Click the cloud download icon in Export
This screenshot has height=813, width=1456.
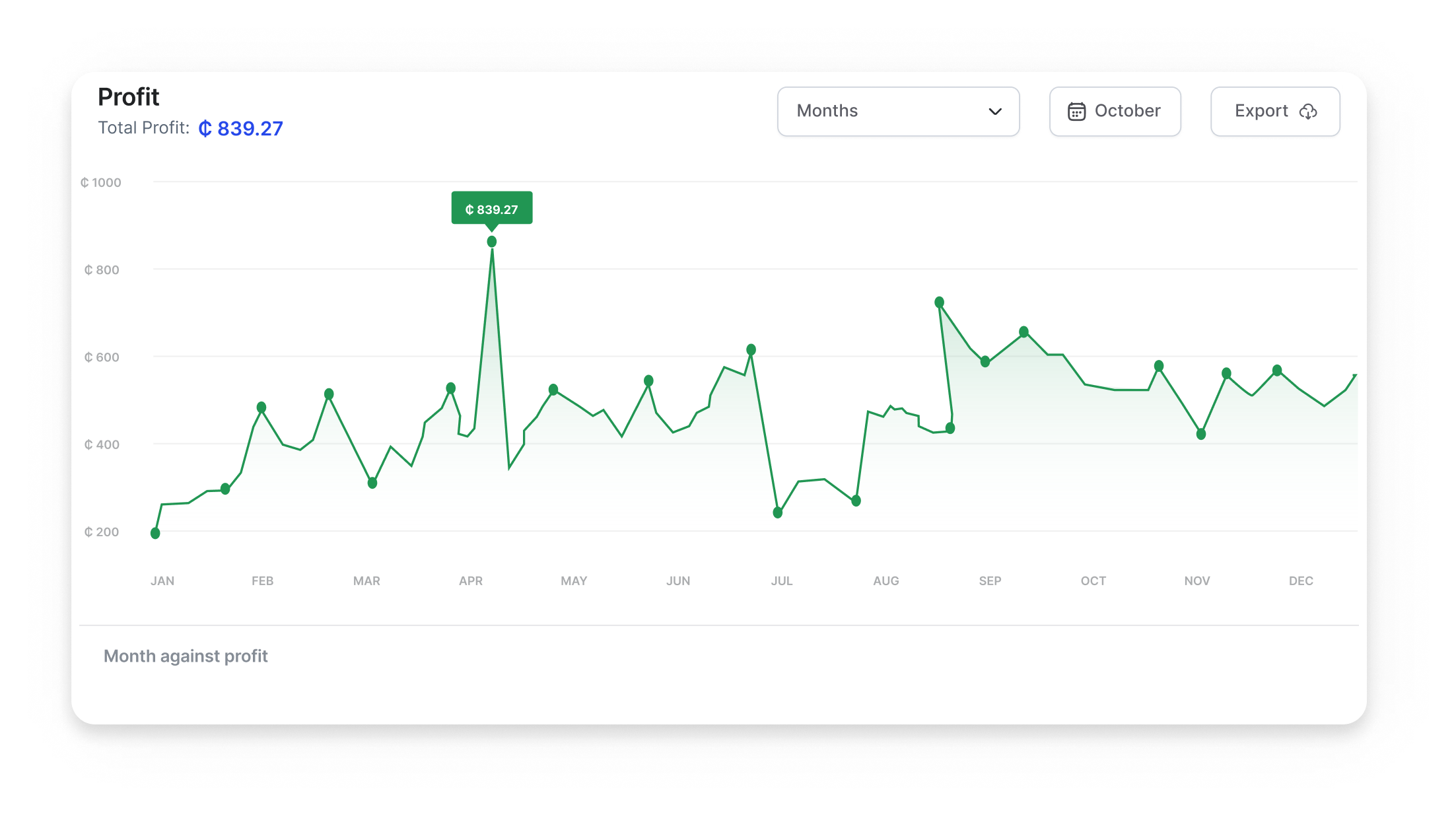tap(1308, 112)
